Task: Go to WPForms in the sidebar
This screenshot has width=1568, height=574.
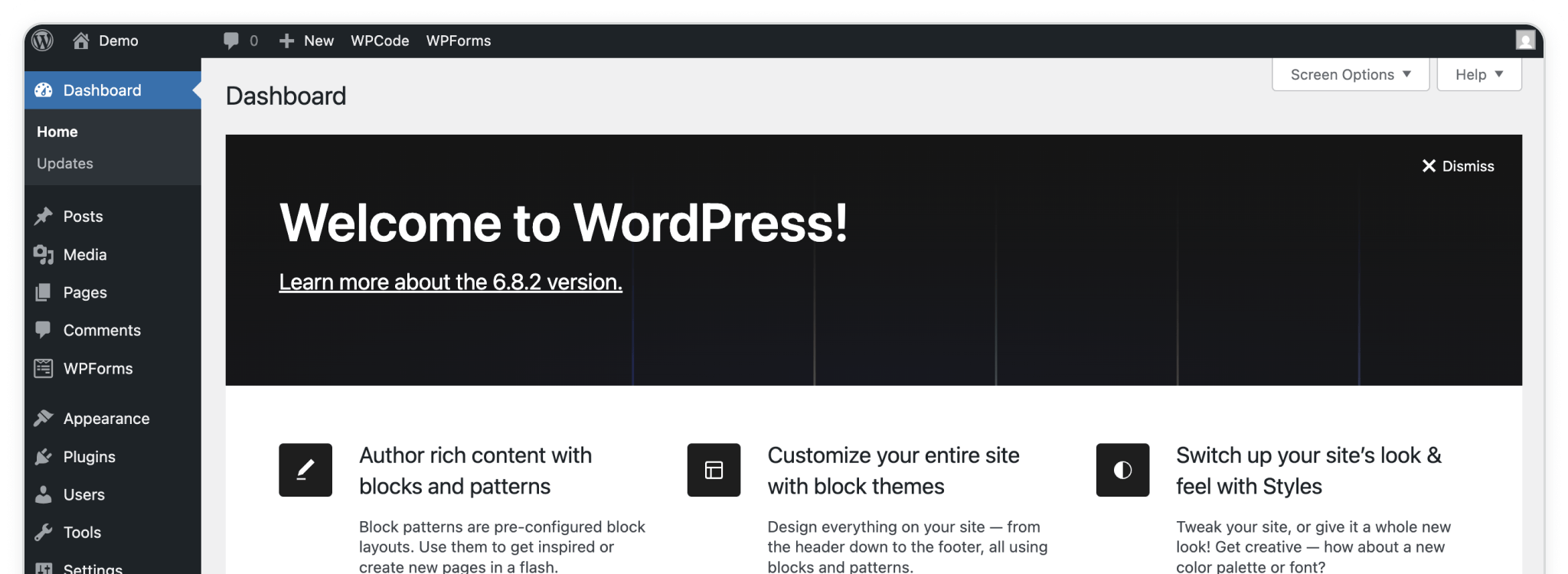Action: tap(98, 368)
